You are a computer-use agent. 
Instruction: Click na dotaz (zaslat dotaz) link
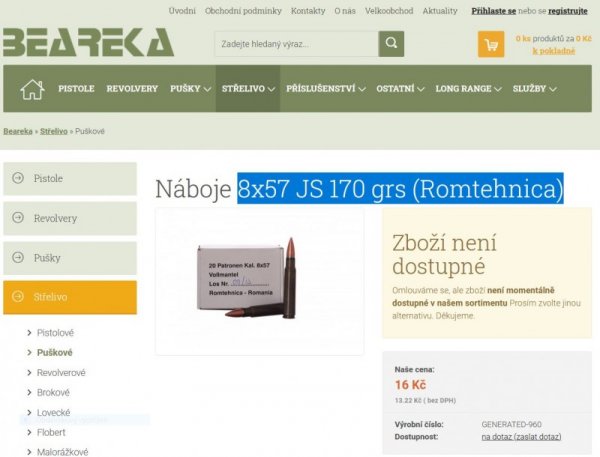(521, 437)
